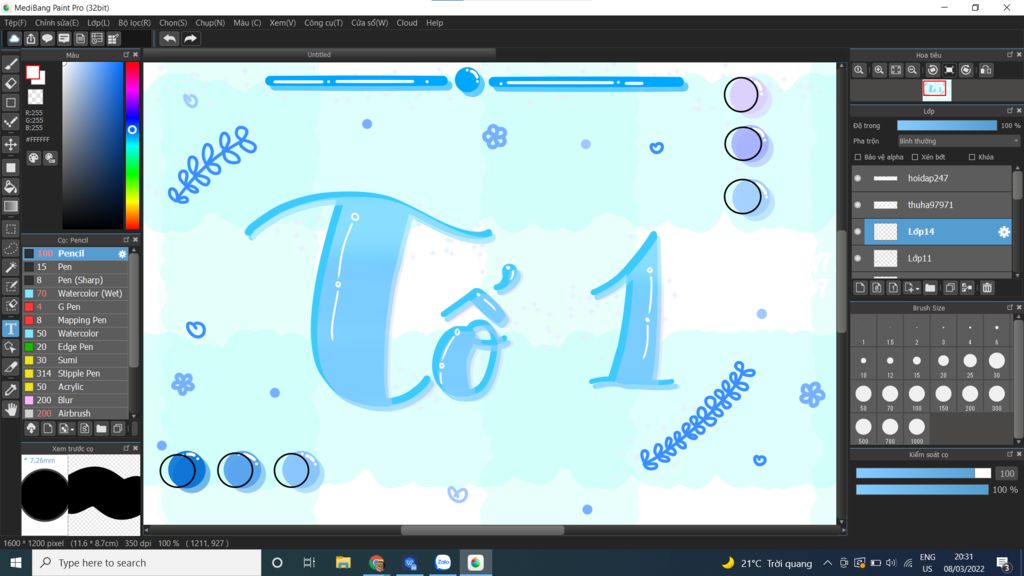
Task: Click the export/share icon in toolbar
Action: (31, 39)
